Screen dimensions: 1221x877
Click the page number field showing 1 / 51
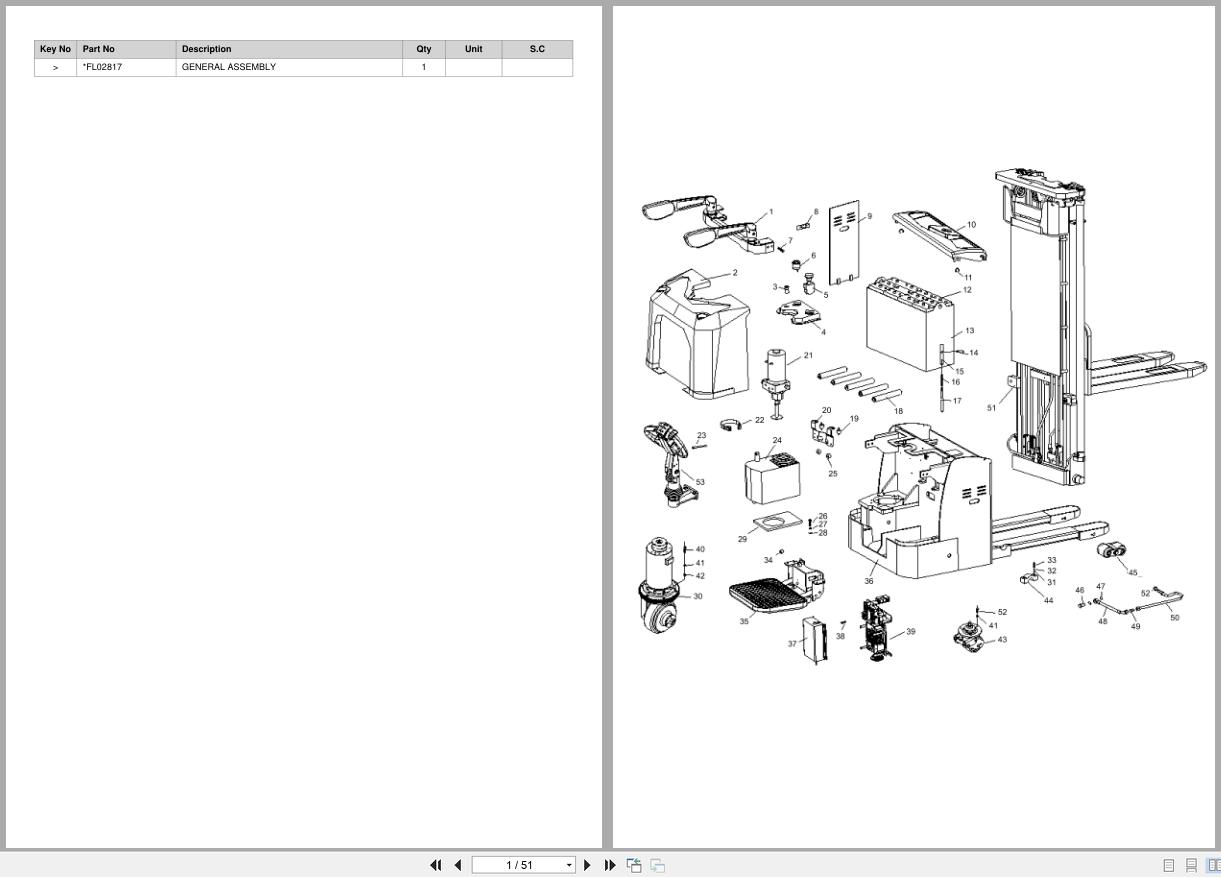click(518, 865)
